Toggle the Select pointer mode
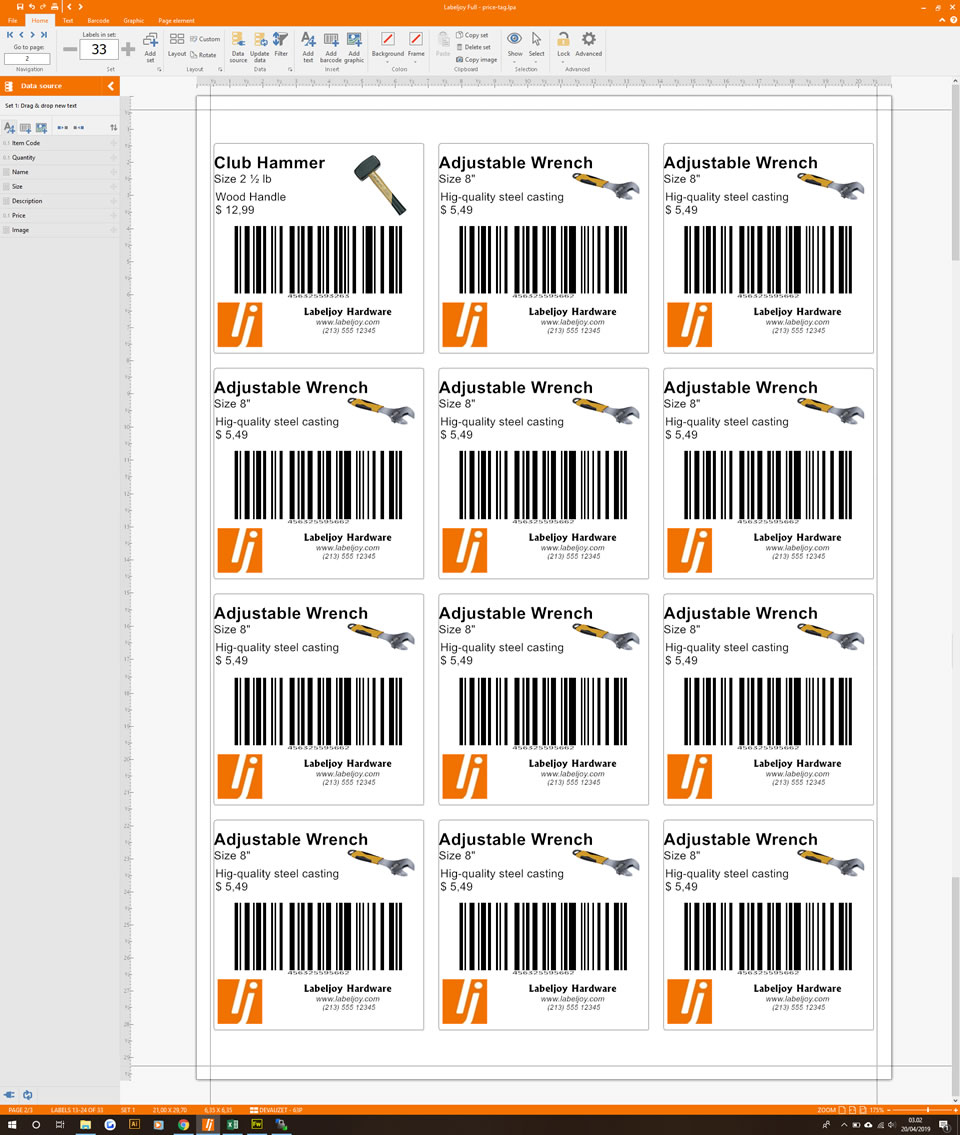Image resolution: width=960 pixels, height=1135 pixels. (x=537, y=44)
